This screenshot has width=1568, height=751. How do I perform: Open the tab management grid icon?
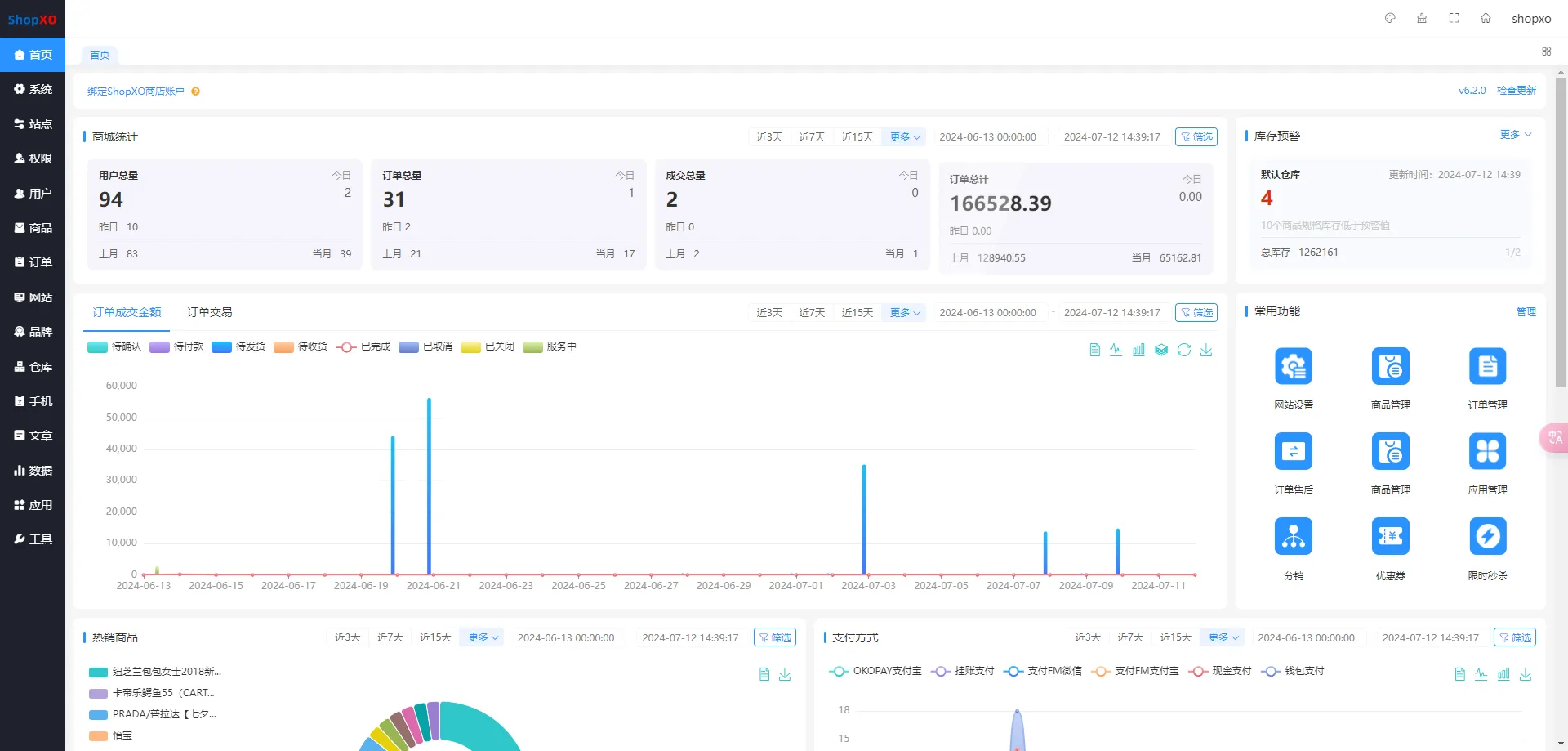(x=1546, y=51)
